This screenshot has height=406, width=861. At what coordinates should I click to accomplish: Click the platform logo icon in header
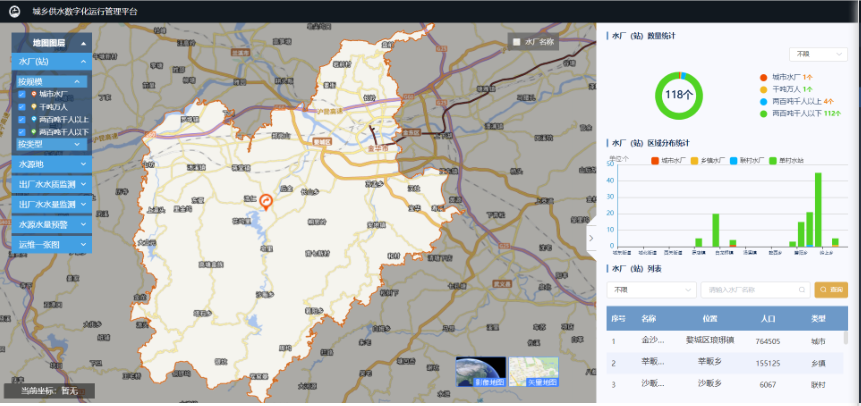(13, 12)
